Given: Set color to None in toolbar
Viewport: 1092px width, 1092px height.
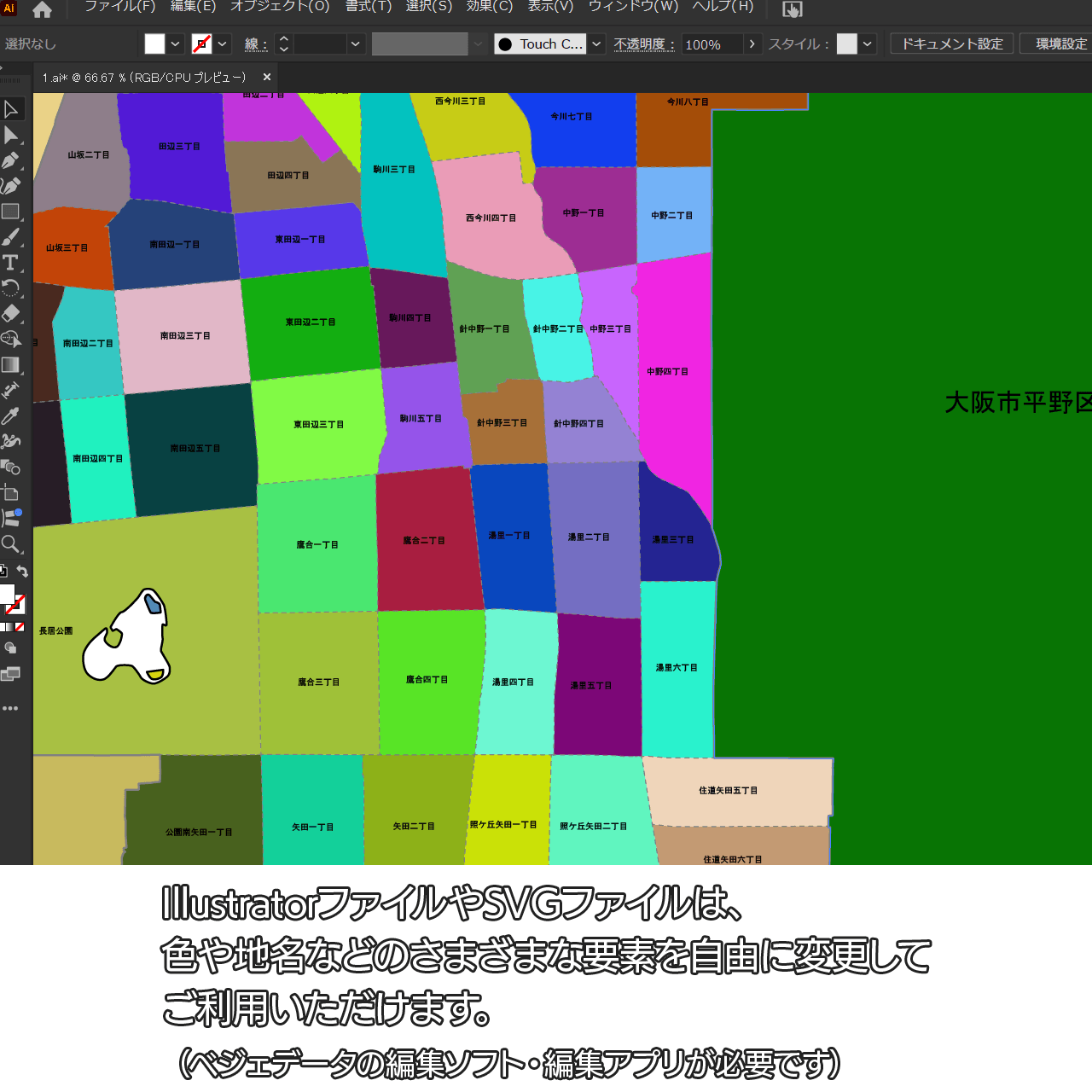Looking at the screenshot, I should tap(20, 627).
